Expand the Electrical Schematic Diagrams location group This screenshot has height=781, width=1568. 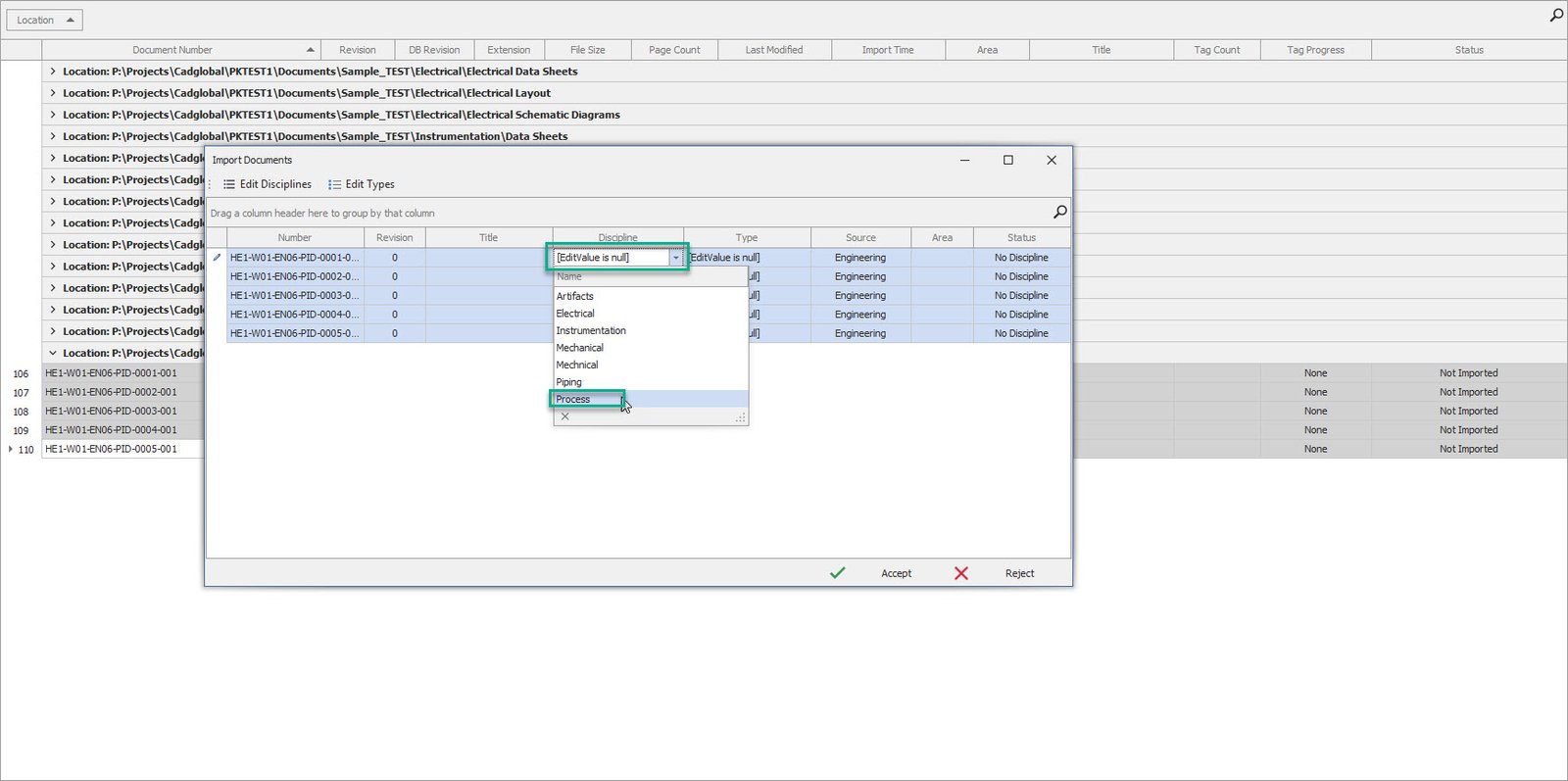53,115
